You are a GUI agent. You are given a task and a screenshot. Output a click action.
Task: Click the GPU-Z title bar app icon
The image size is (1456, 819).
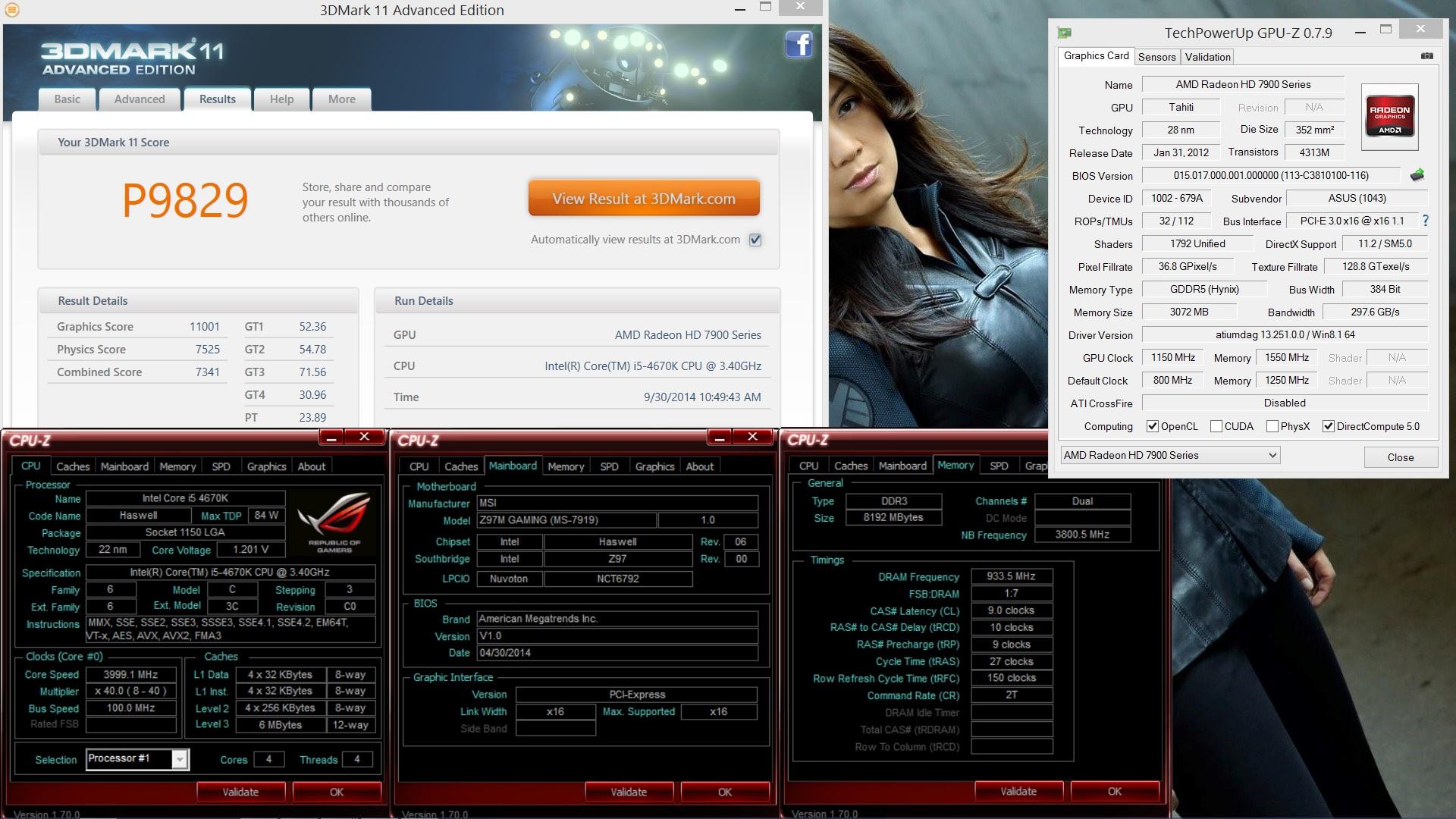[1064, 33]
